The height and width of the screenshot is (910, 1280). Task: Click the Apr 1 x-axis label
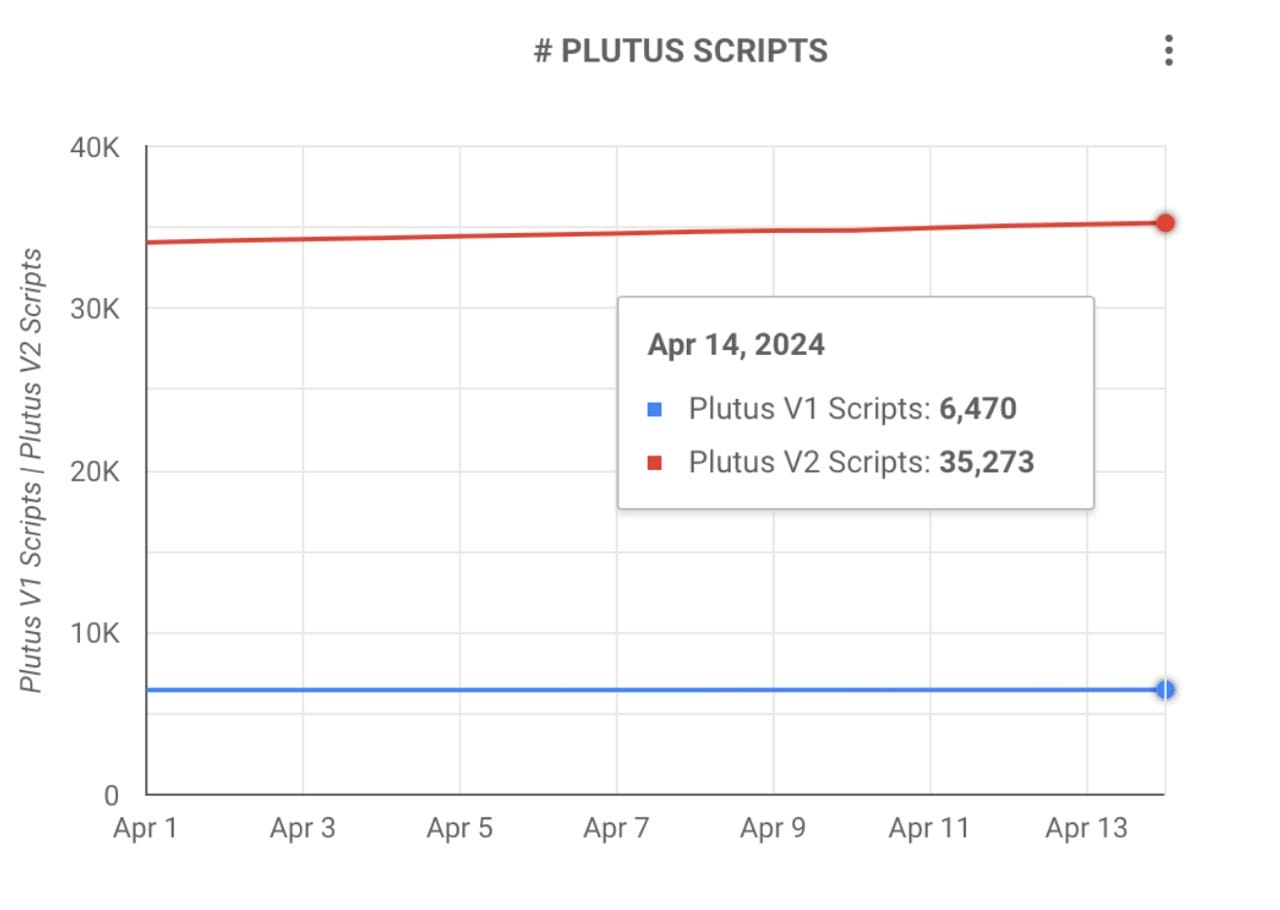coord(146,829)
